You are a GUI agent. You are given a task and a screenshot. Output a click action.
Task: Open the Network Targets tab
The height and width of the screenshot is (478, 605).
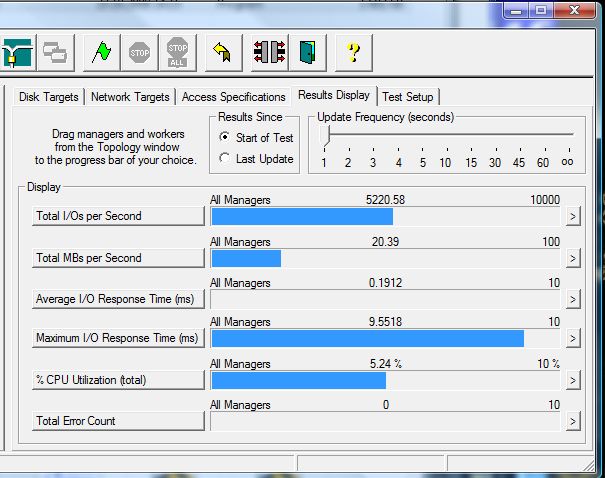click(130, 97)
